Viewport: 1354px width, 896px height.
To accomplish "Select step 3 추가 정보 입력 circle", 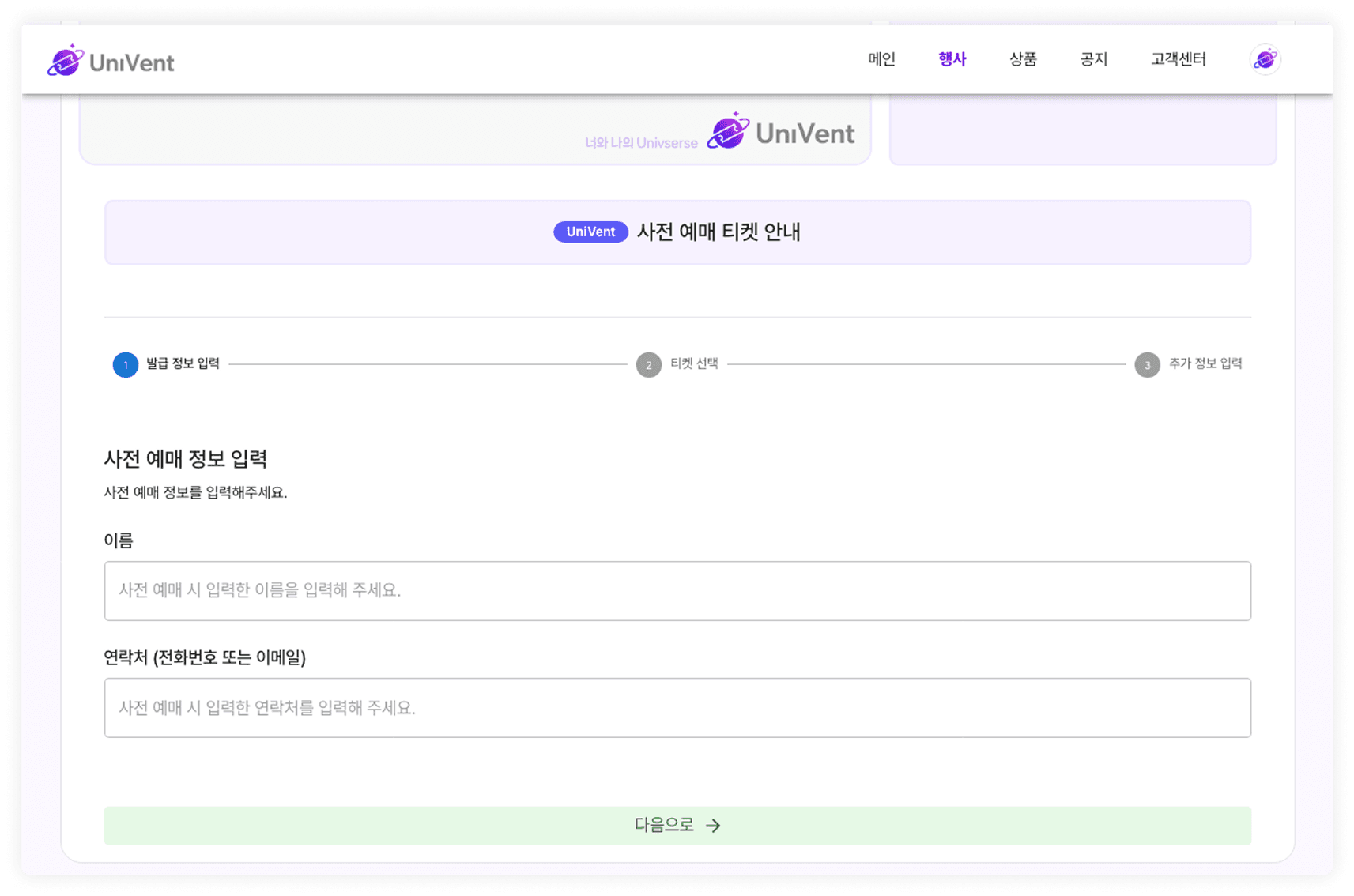I will (1147, 364).
